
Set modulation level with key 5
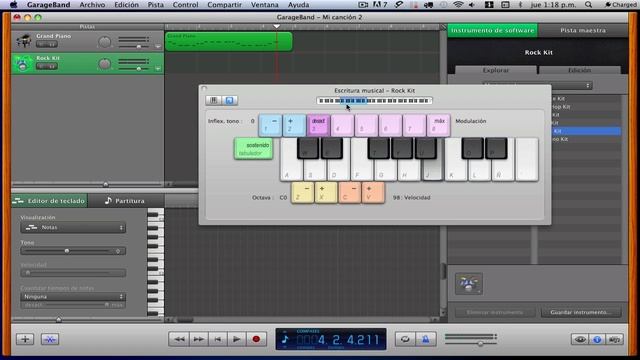coord(366,125)
